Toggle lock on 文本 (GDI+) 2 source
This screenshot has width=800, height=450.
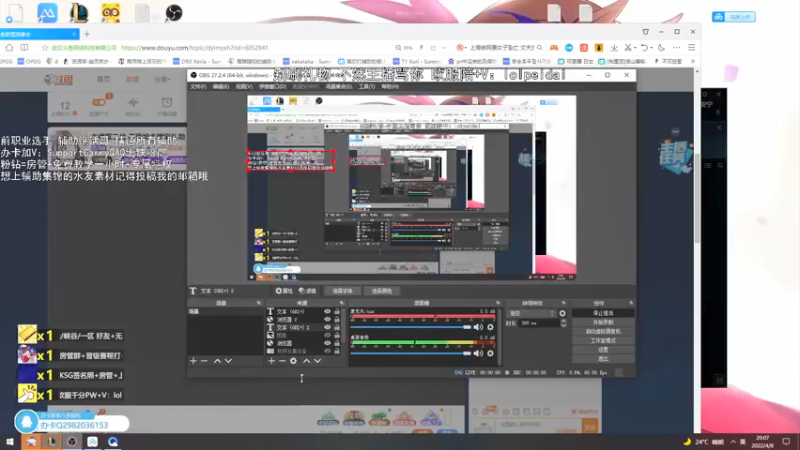click(x=337, y=328)
